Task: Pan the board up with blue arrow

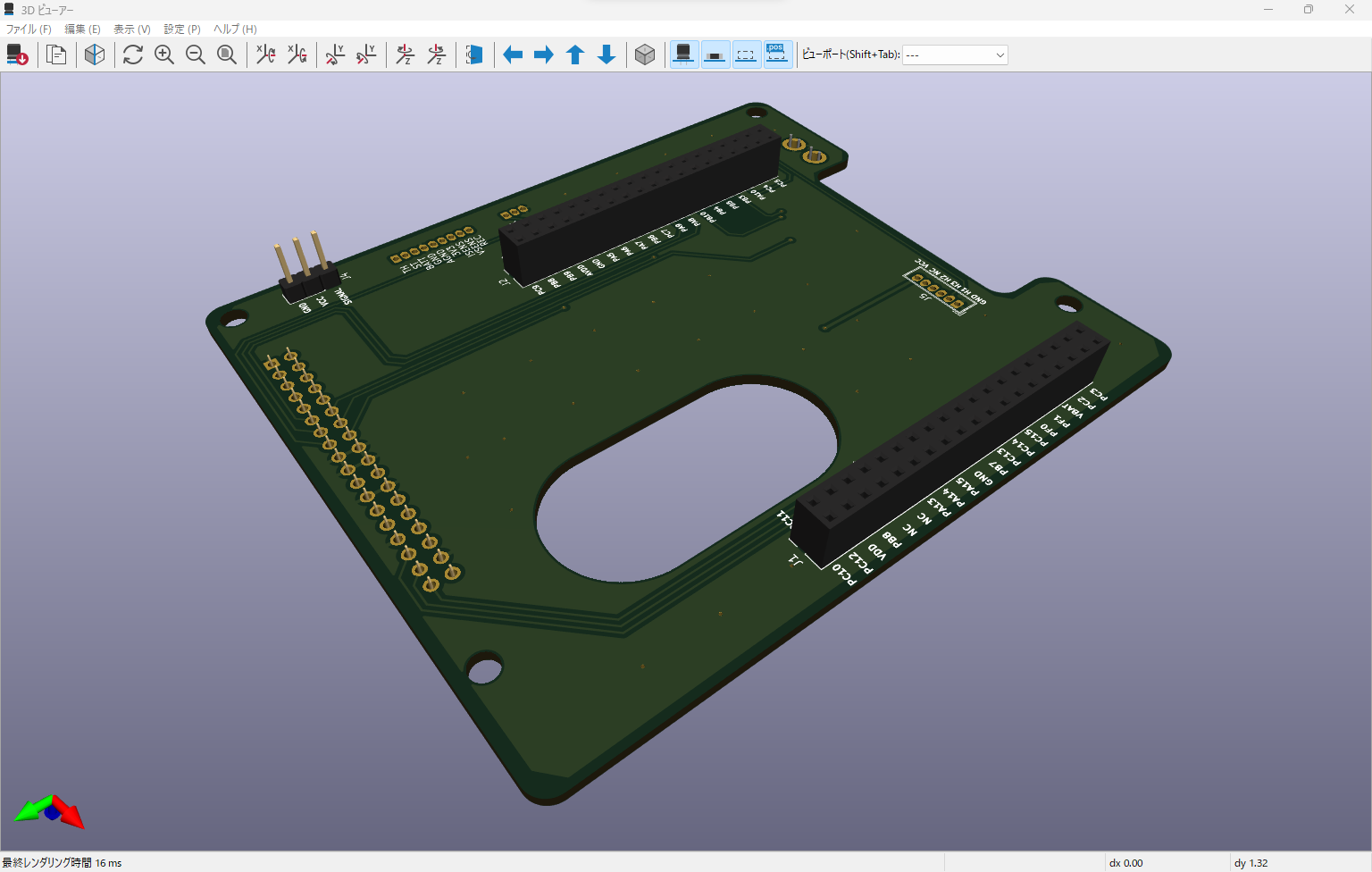Action: click(575, 54)
